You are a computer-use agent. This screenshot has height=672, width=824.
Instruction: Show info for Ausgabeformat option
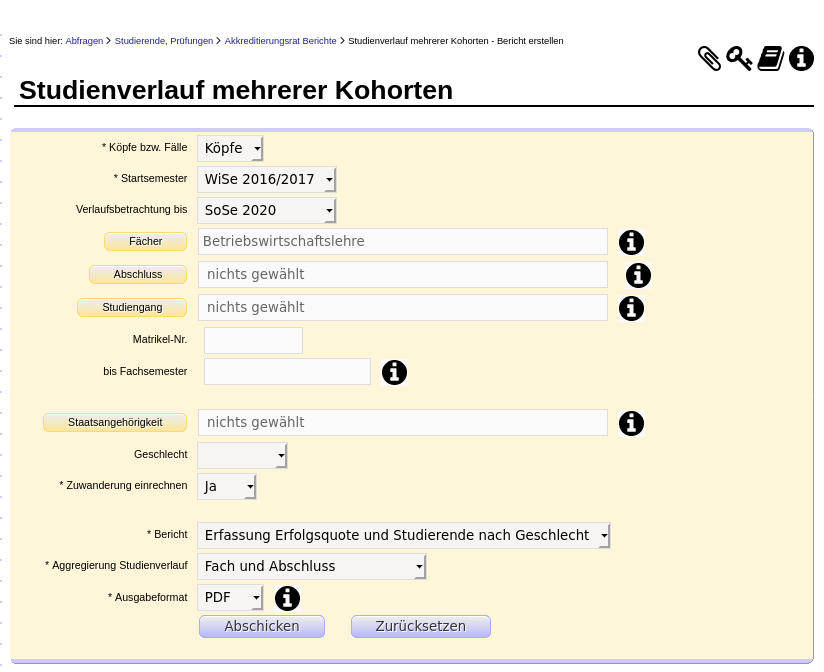[x=287, y=598]
